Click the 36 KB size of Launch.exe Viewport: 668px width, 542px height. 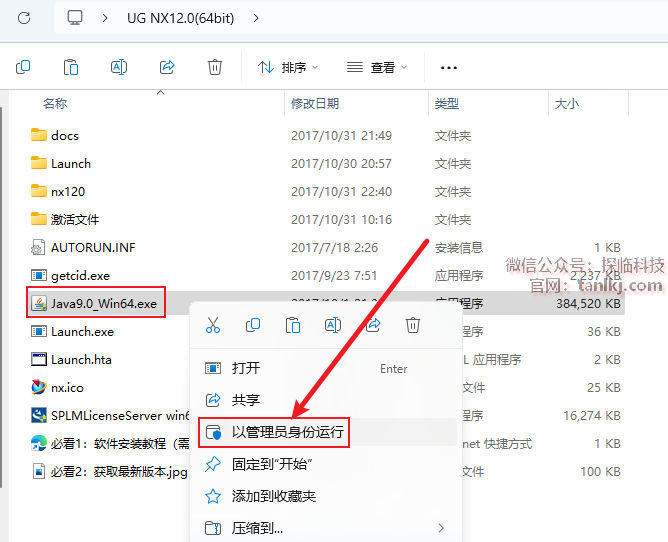[x=604, y=332]
